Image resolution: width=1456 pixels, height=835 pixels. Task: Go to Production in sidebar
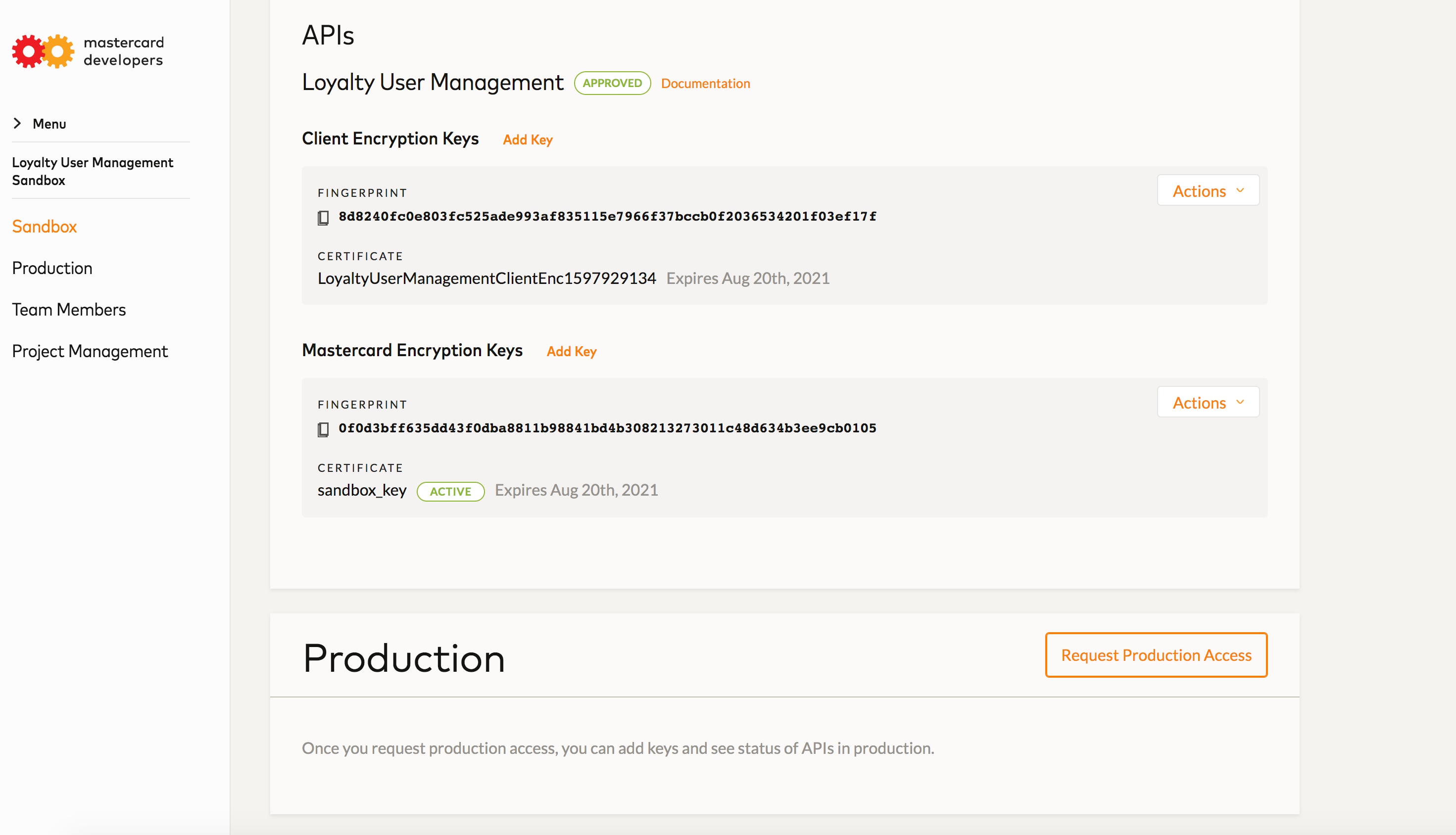tap(51, 268)
